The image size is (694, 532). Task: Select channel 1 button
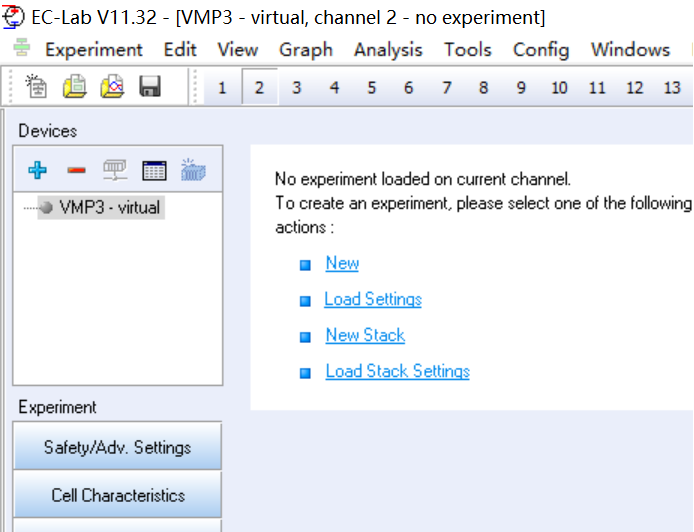point(222,88)
